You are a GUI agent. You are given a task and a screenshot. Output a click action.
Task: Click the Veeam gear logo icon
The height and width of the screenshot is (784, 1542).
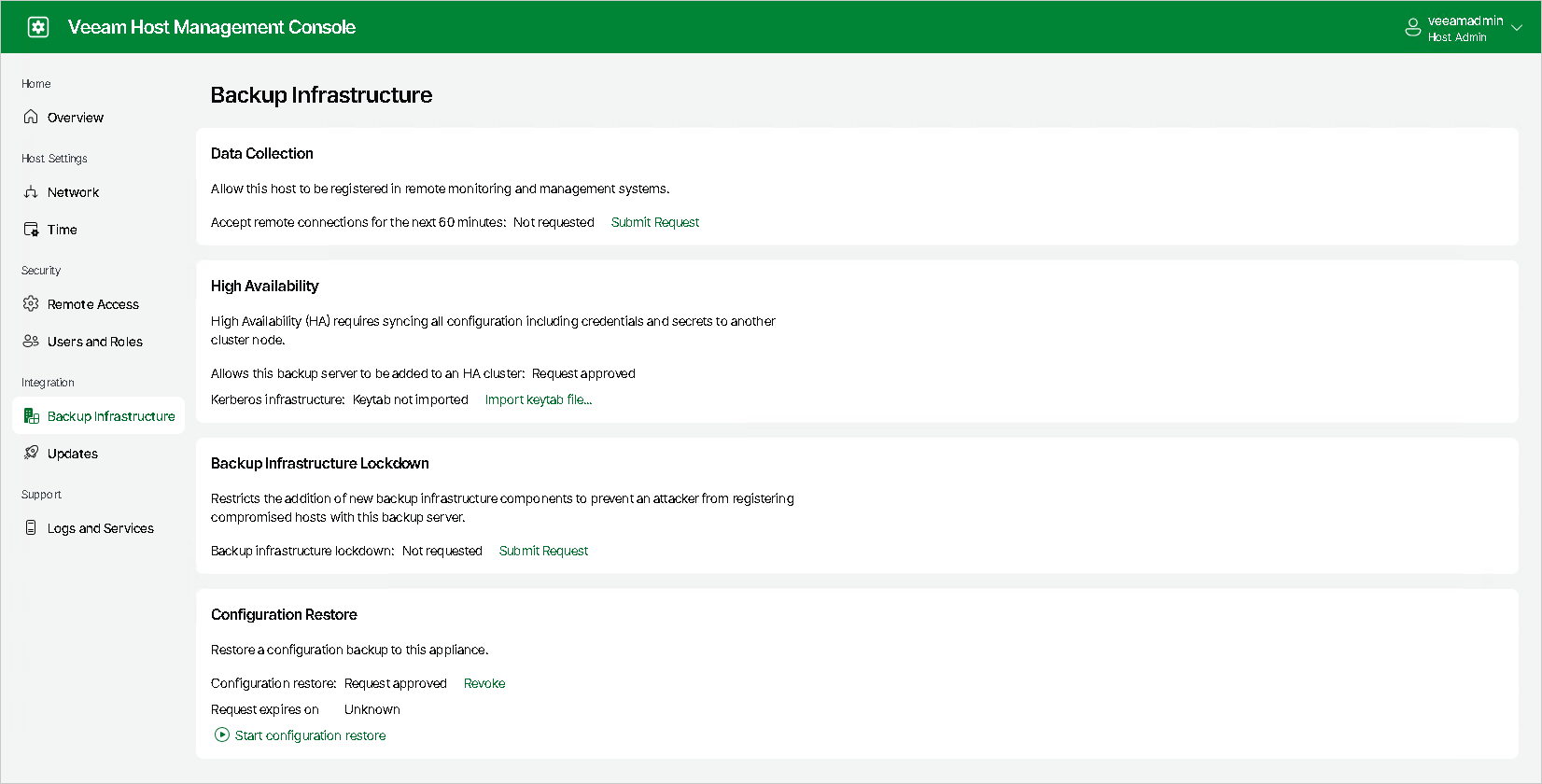click(x=38, y=27)
